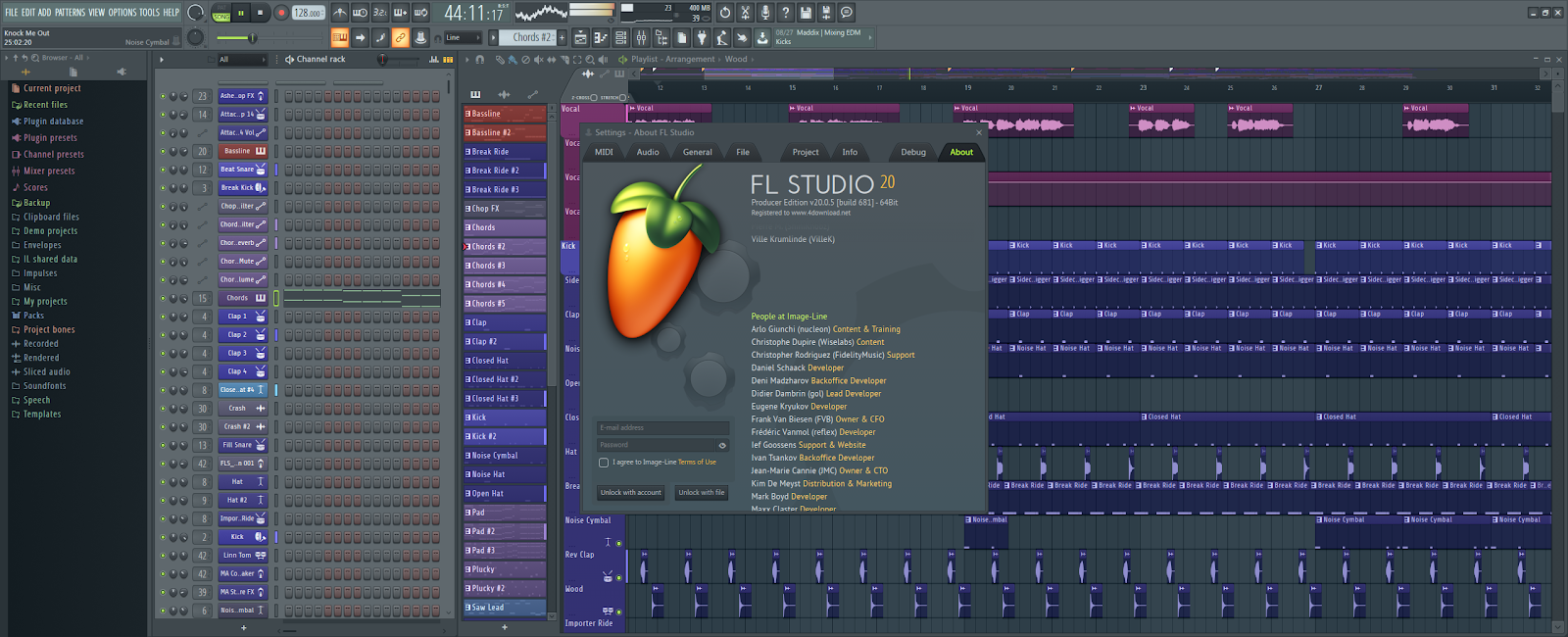Switch to the Audio settings tab
The image size is (1568, 637).
click(648, 152)
